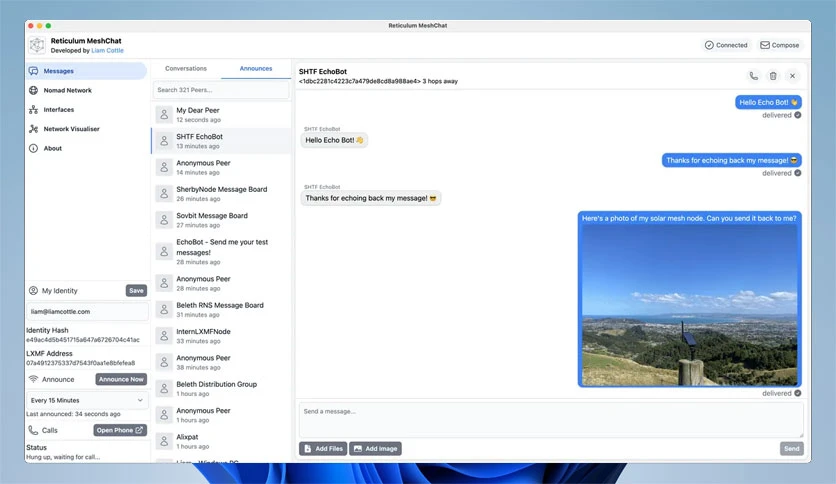Image resolution: width=836 pixels, height=484 pixels.
Task: Click the outgoing Hello Echo Bot! bubble
Action: tap(768, 102)
